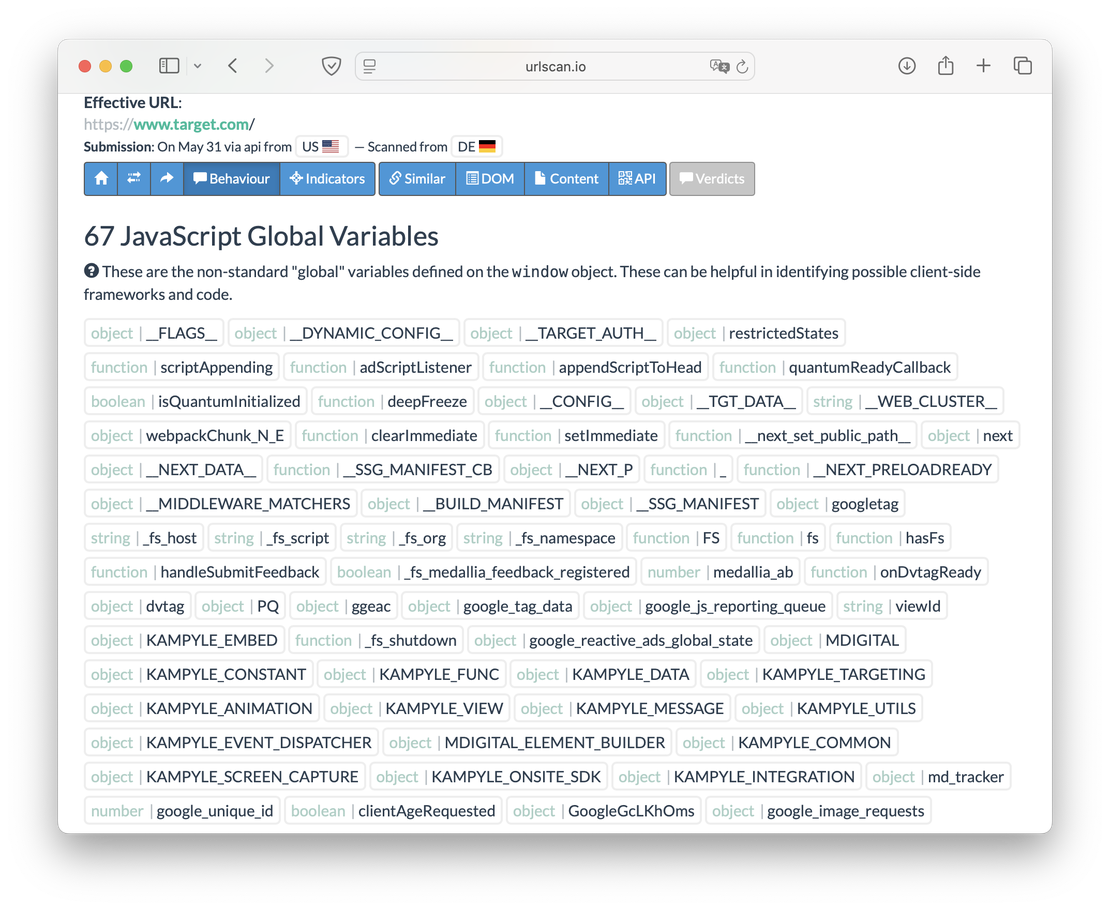
Task: Click the tab overview icon
Action: coord(1022,65)
